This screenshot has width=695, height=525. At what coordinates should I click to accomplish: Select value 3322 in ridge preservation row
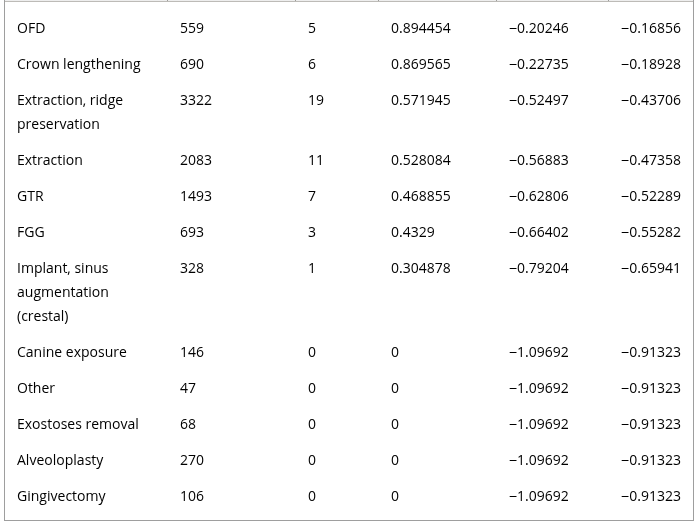tap(195, 100)
